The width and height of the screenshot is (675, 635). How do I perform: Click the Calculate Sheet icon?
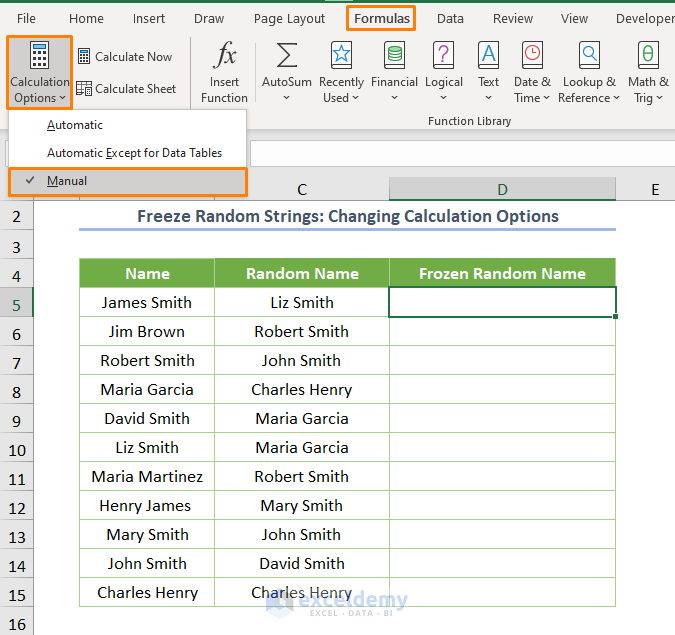[x=84, y=89]
